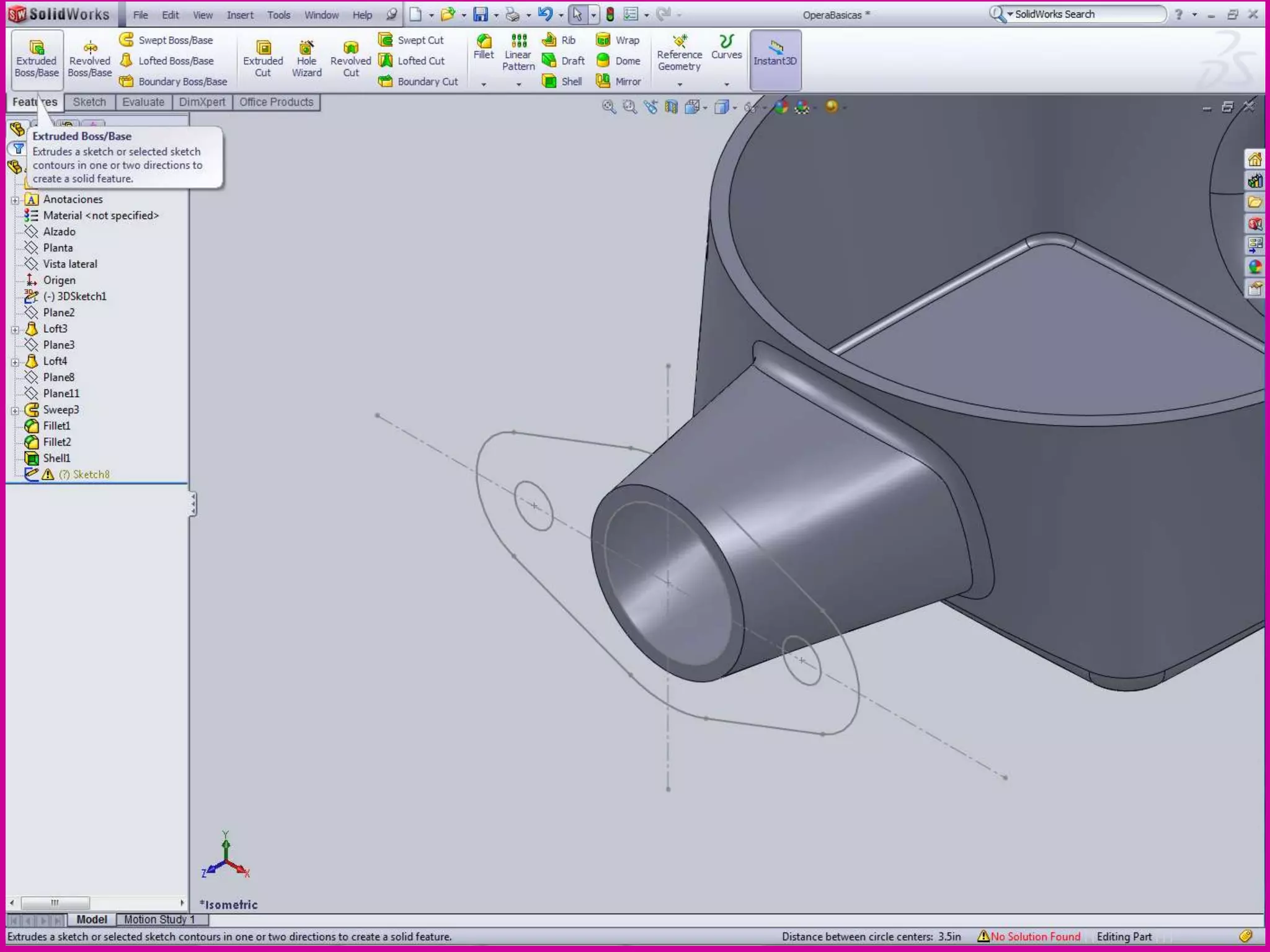The image size is (1270, 952).
Task: Click the feature tree horizontal scrollbar
Action: click(x=55, y=903)
